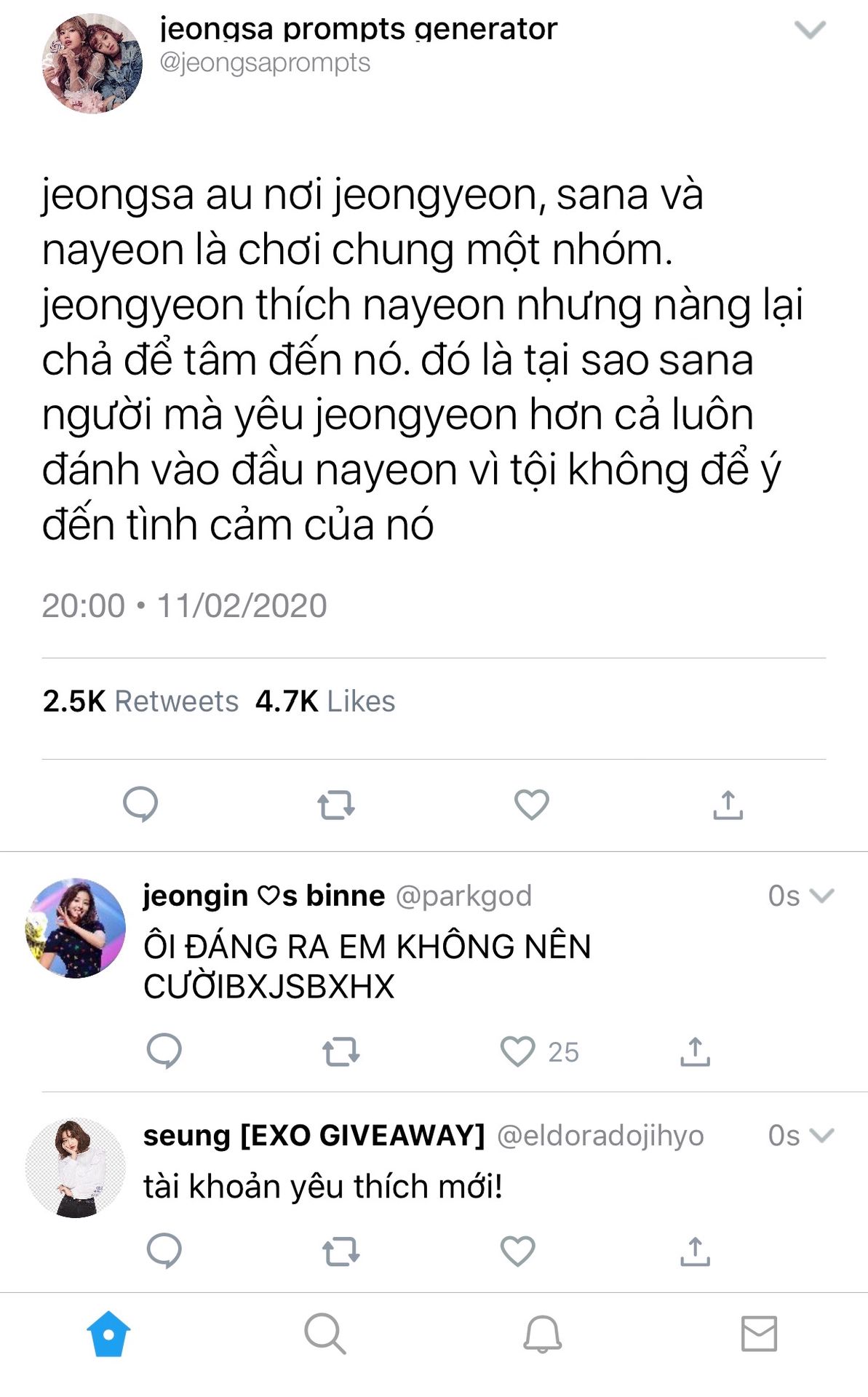Retweet the main jeongsa prompts tweet
The width and height of the screenshot is (868, 1397).
336,805
